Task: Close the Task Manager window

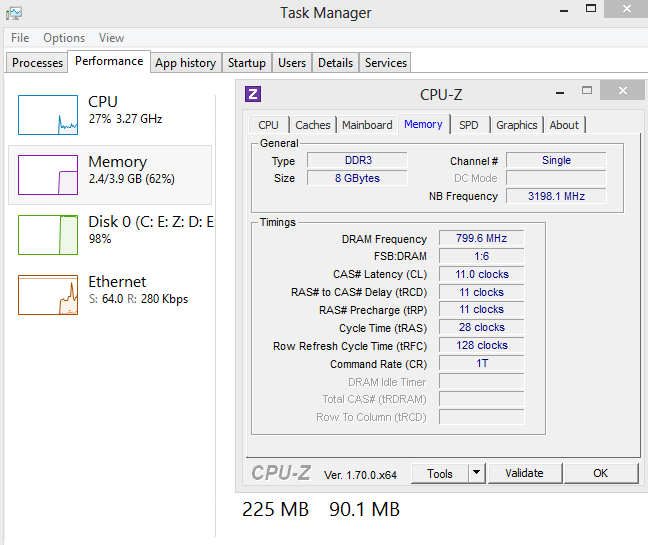Action: click(x=626, y=8)
